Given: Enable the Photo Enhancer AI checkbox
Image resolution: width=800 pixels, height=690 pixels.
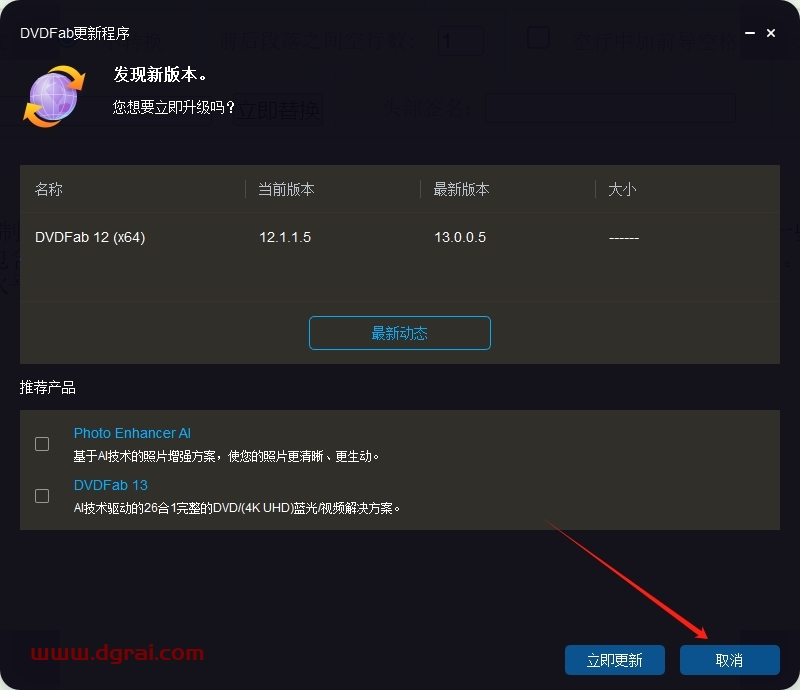Looking at the screenshot, I should [42, 444].
